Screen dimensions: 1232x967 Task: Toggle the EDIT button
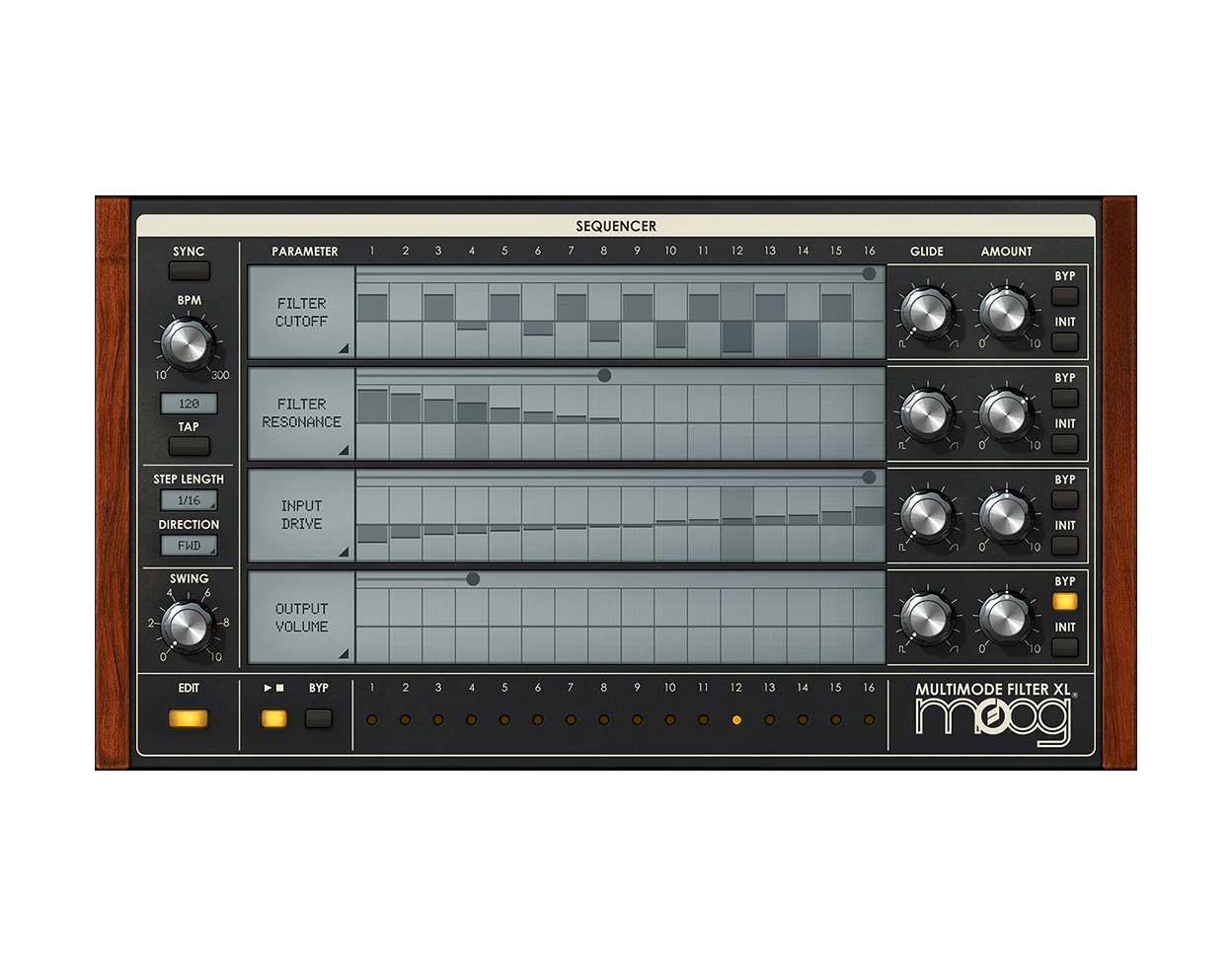coord(189,718)
